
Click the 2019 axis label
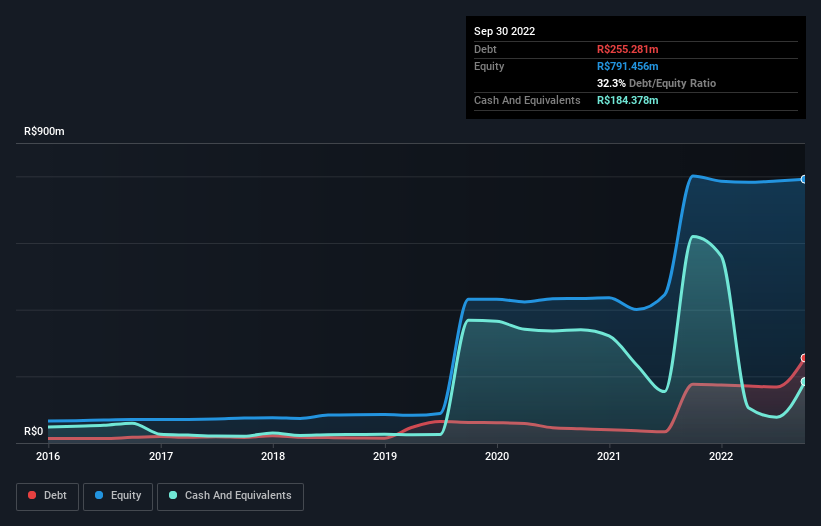(x=385, y=456)
